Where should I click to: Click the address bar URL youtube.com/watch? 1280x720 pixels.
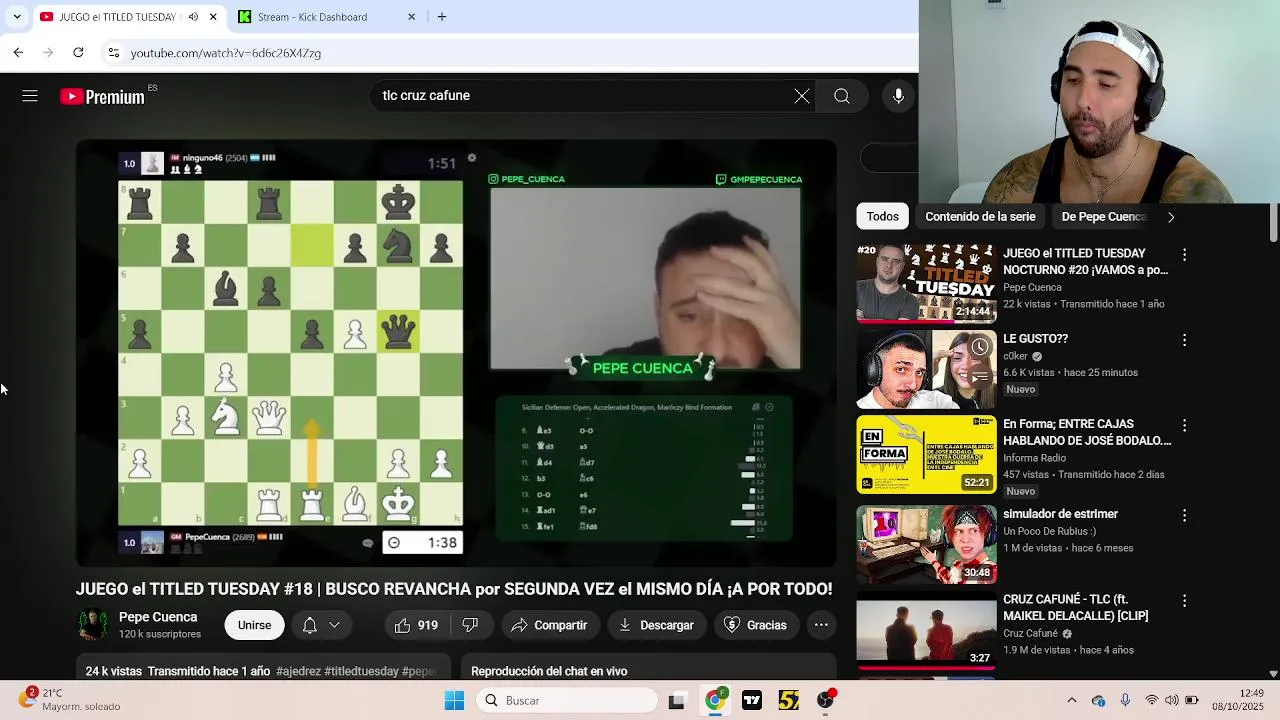226,53
